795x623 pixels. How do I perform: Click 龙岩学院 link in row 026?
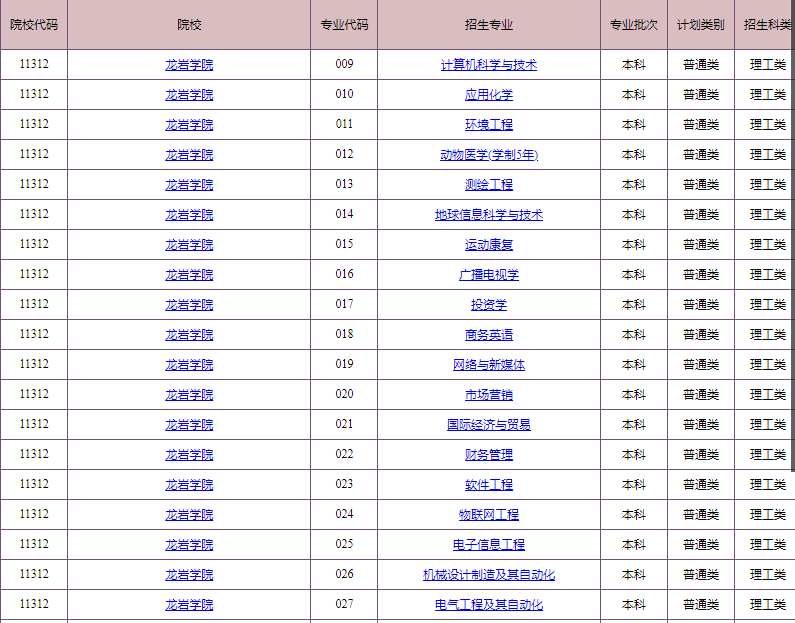[189, 574]
